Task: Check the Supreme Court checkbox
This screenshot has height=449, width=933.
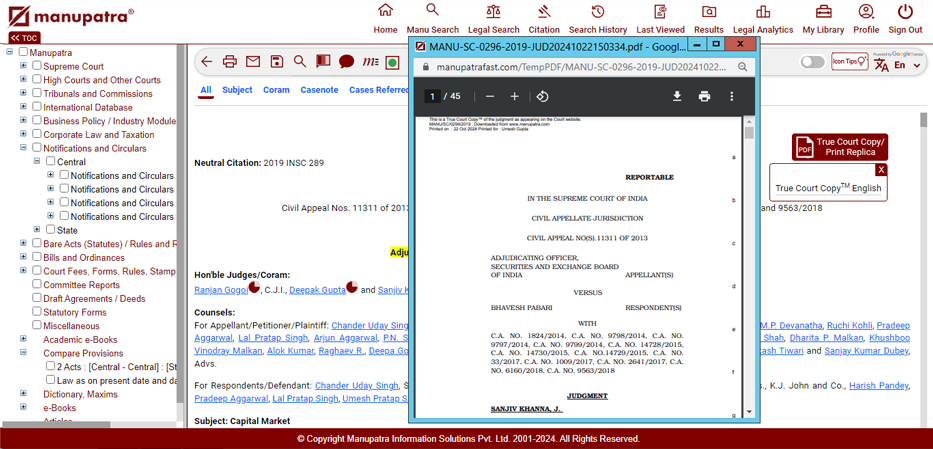Action: tap(36, 66)
